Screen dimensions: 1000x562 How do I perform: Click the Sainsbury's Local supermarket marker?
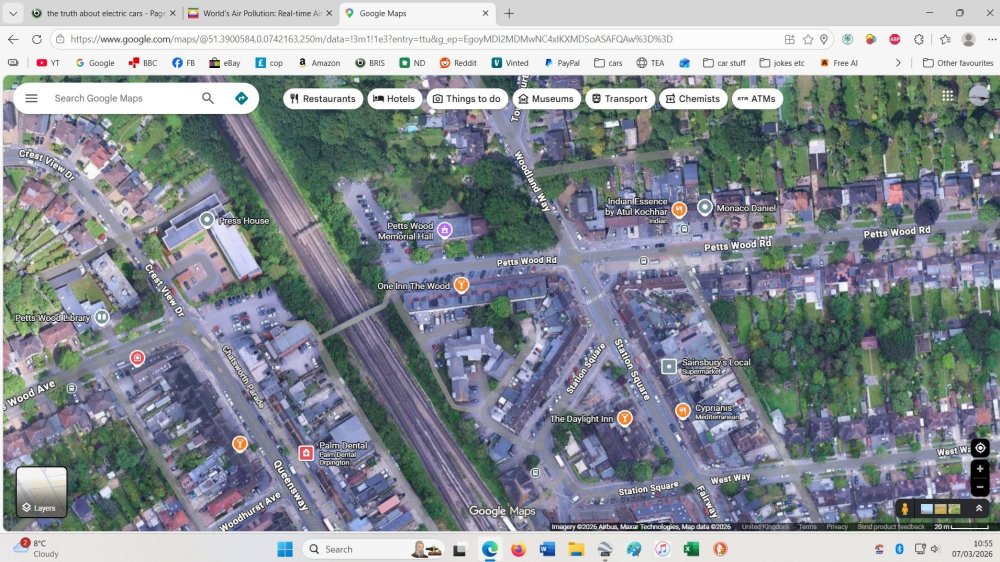(x=668, y=366)
